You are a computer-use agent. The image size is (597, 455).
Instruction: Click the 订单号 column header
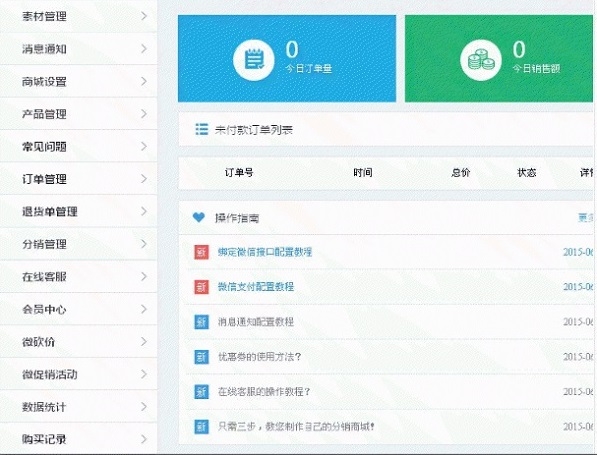tap(239, 173)
